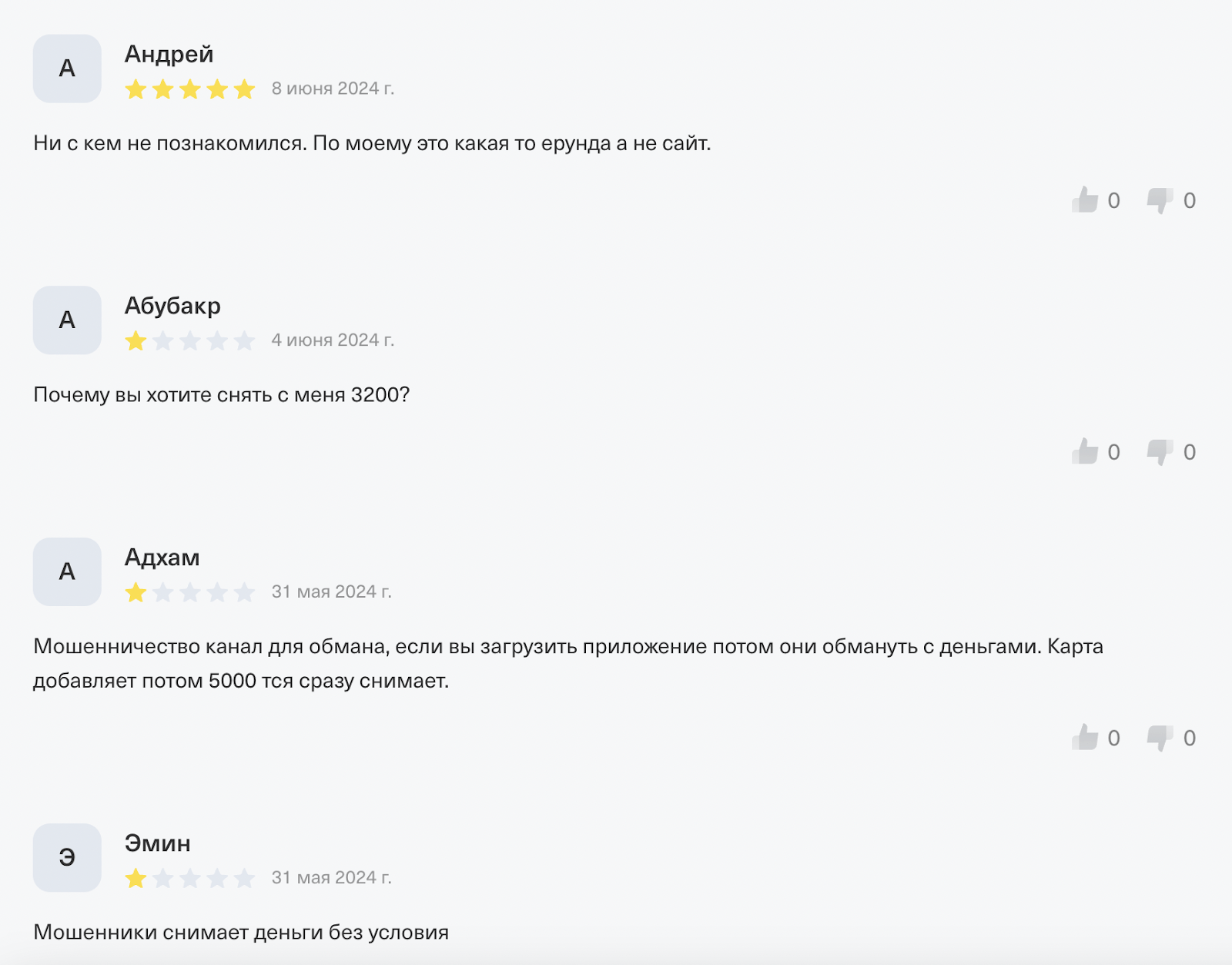
Task: Click reviewer name Адхам
Action: [x=162, y=558]
